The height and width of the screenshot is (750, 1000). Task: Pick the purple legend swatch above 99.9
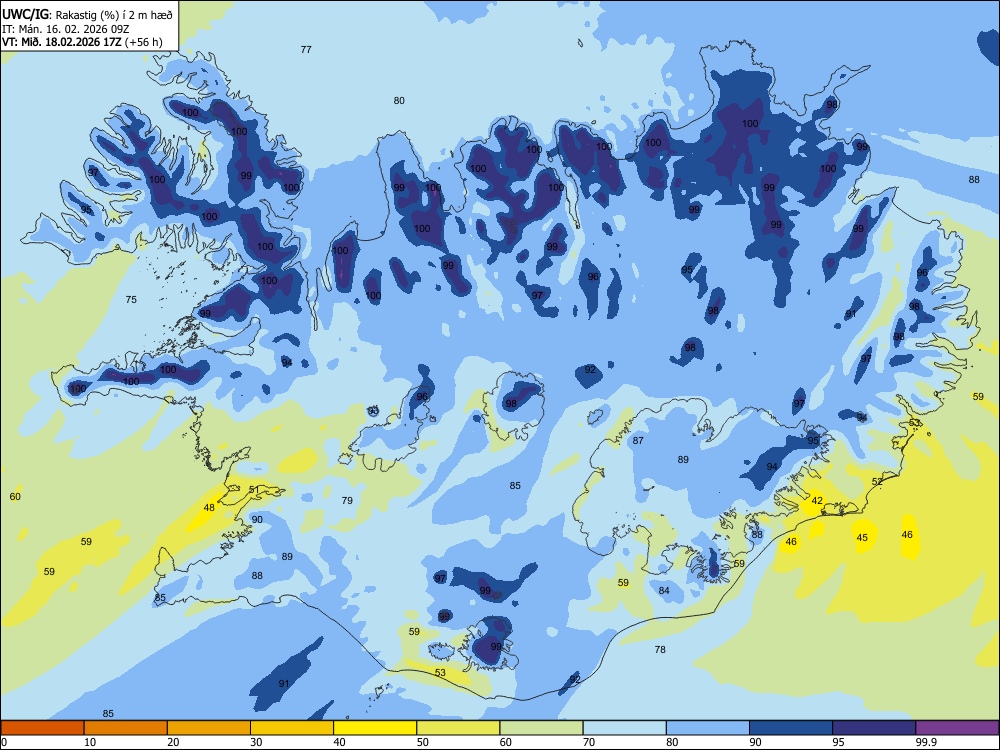coord(957,728)
